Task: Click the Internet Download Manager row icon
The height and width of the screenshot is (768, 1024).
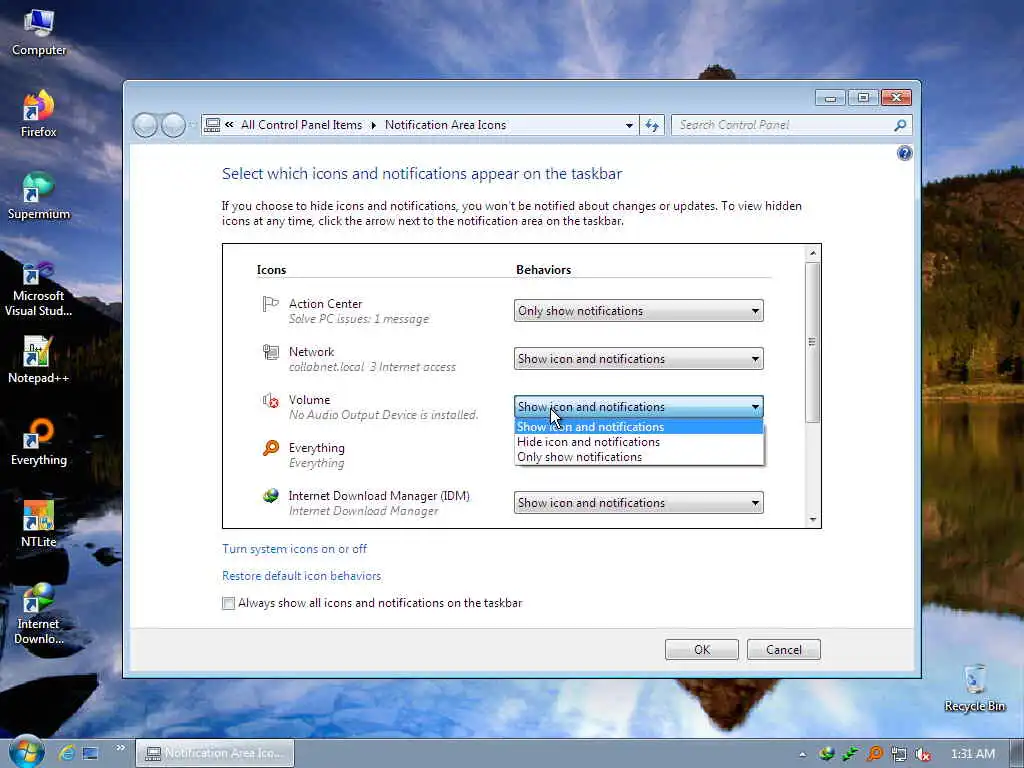Action: point(270,496)
